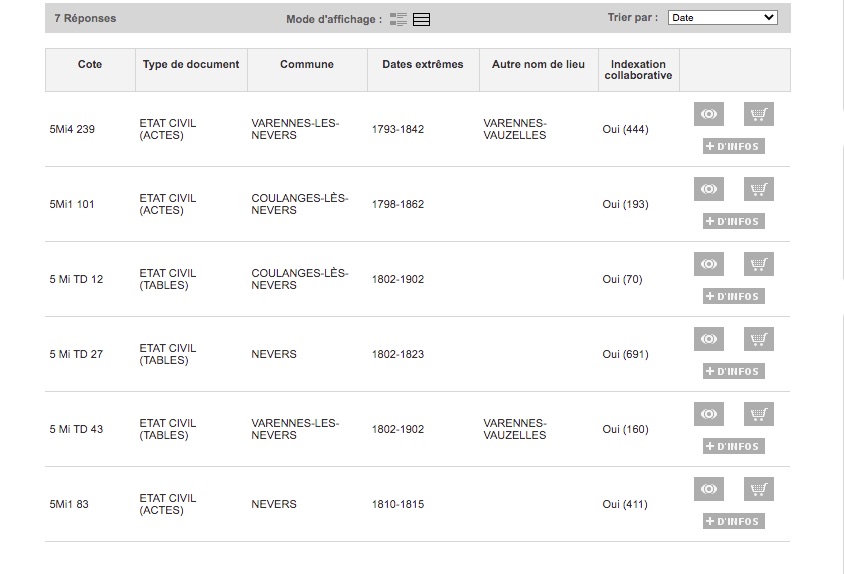Viewport: 844px width, 574px height.
Task: Click the 'Cote' column header
Action: (90, 65)
